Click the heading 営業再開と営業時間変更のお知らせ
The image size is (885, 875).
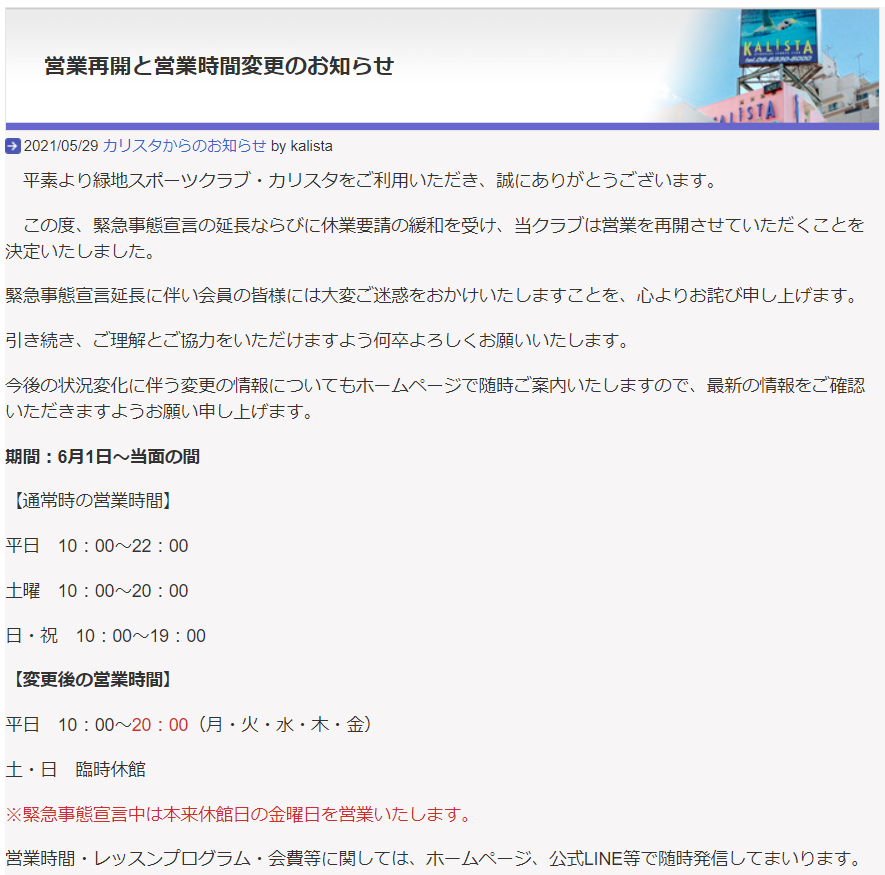point(219,66)
